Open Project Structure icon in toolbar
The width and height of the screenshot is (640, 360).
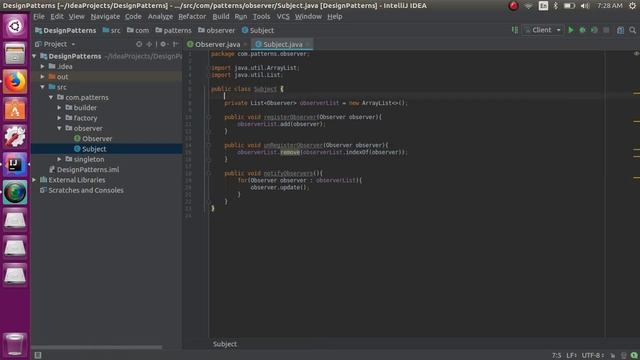[x=620, y=30]
